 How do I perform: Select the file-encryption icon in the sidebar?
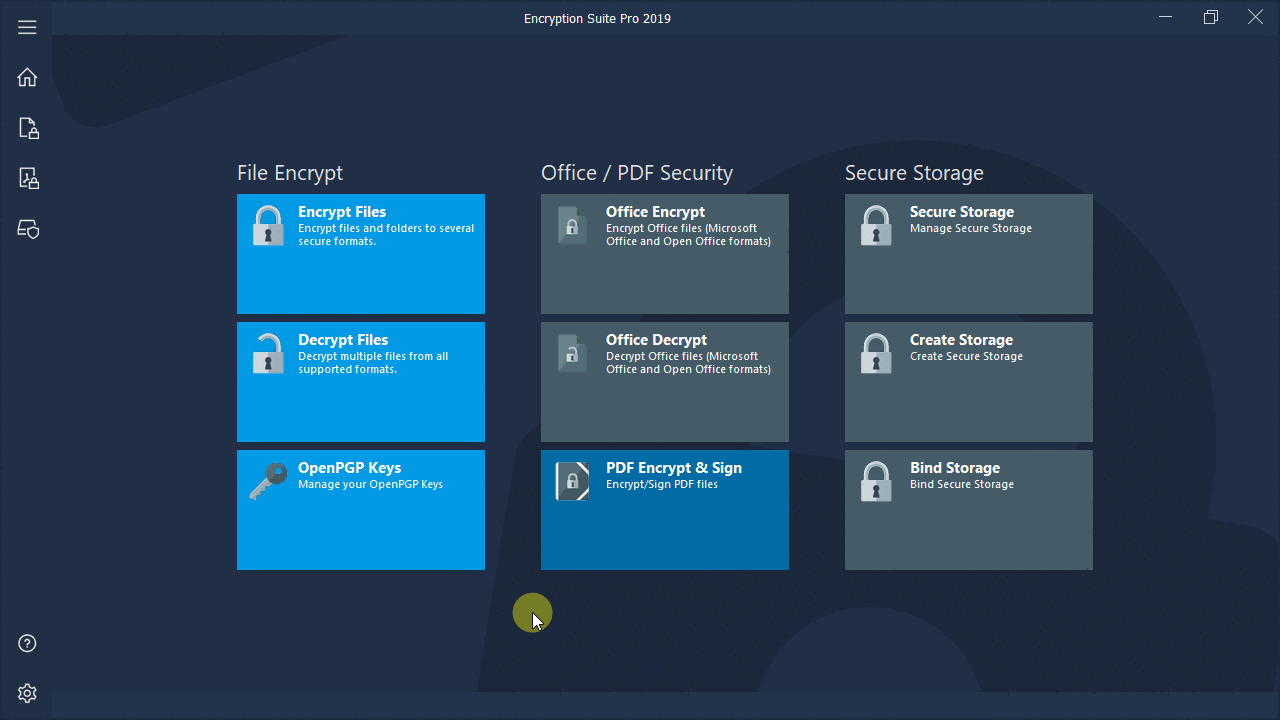coord(27,128)
